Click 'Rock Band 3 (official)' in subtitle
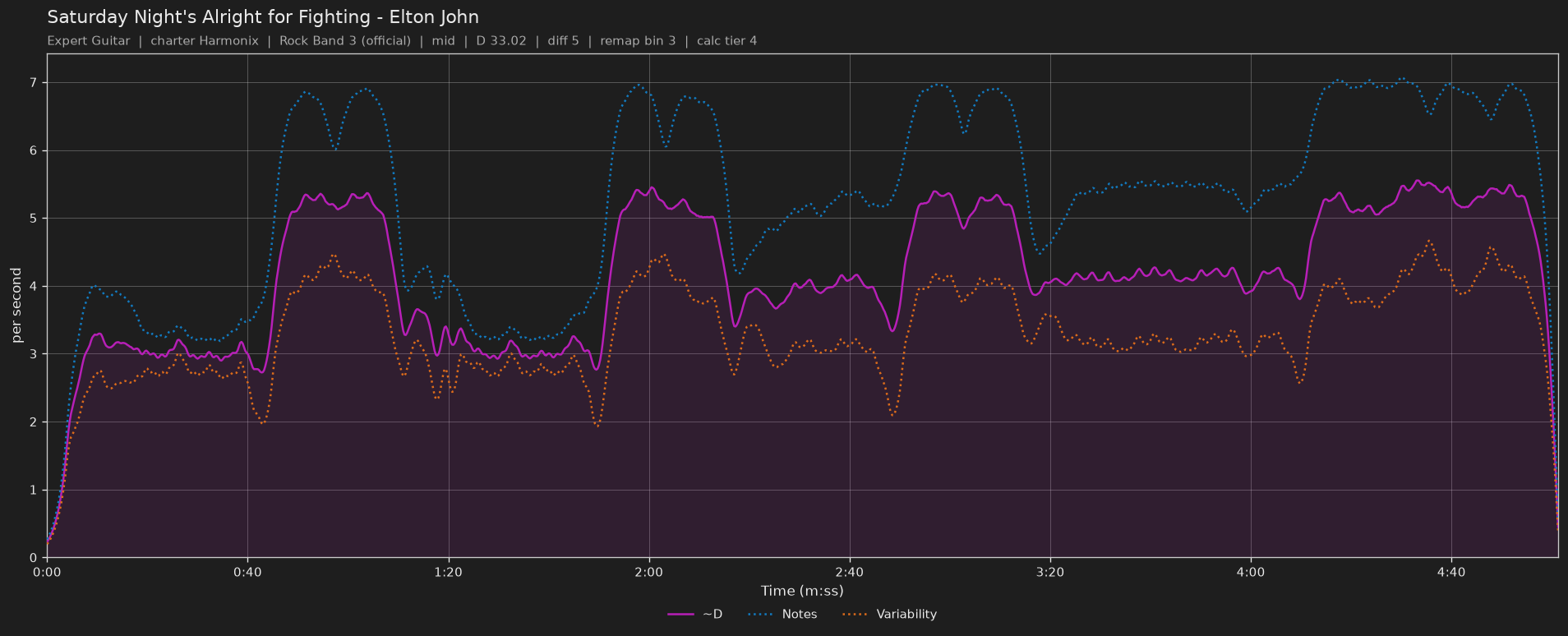 pos(345,41)
